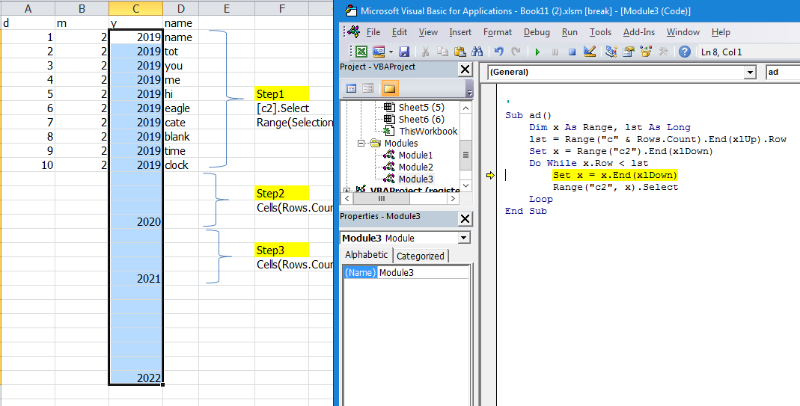Click View Code button in Project panel
The image size is (800, 406).
(x=352, y=88)
